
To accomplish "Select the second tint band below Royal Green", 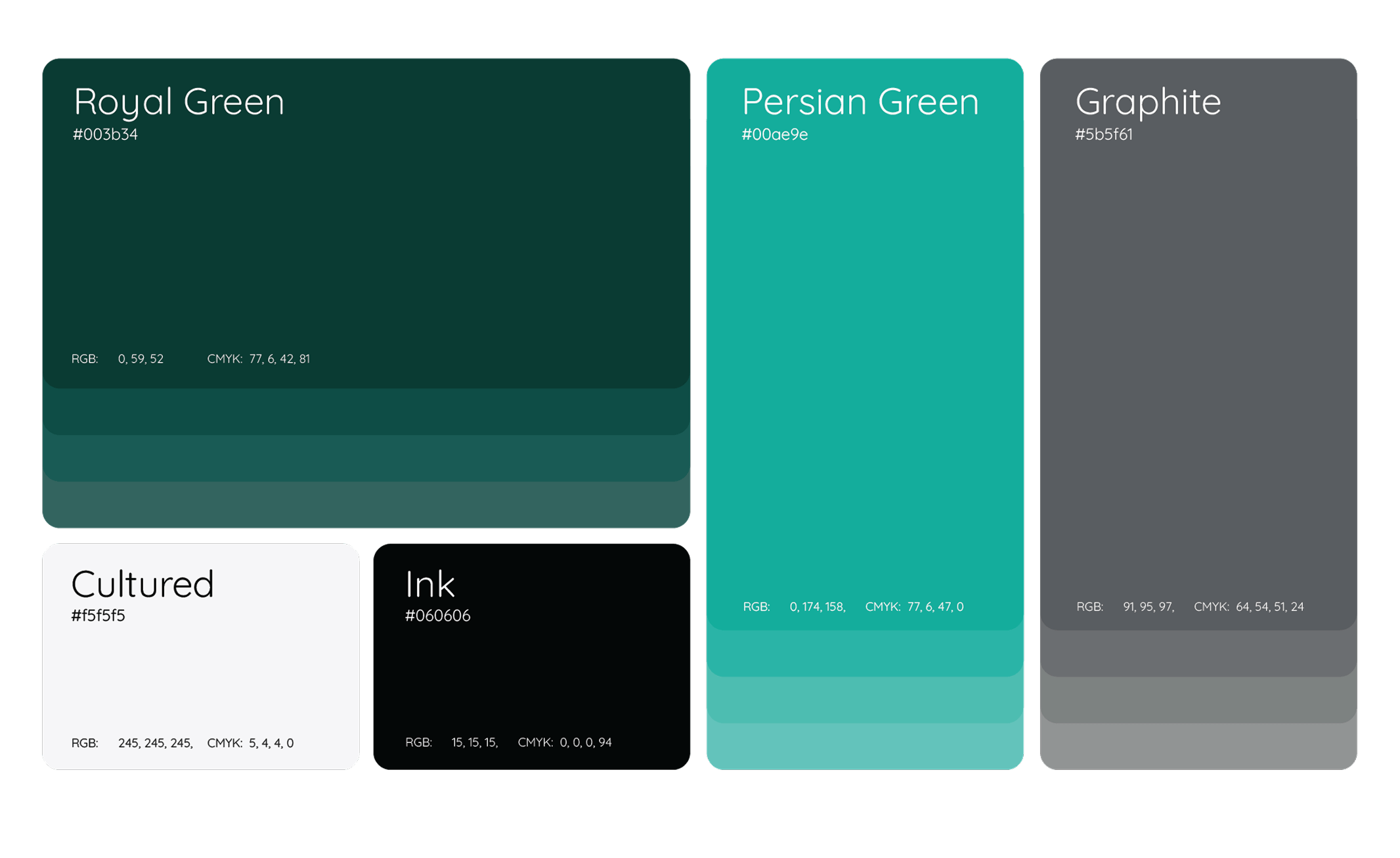I will [x=366, y=459].
